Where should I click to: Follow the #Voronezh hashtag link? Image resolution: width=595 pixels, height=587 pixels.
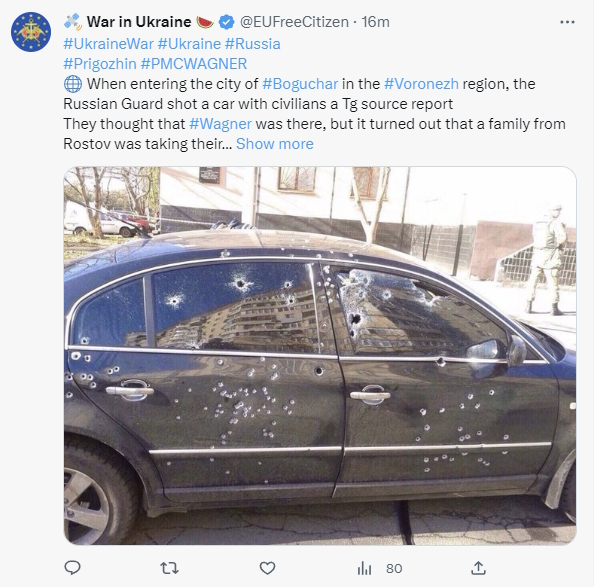(x=421, y=84)
